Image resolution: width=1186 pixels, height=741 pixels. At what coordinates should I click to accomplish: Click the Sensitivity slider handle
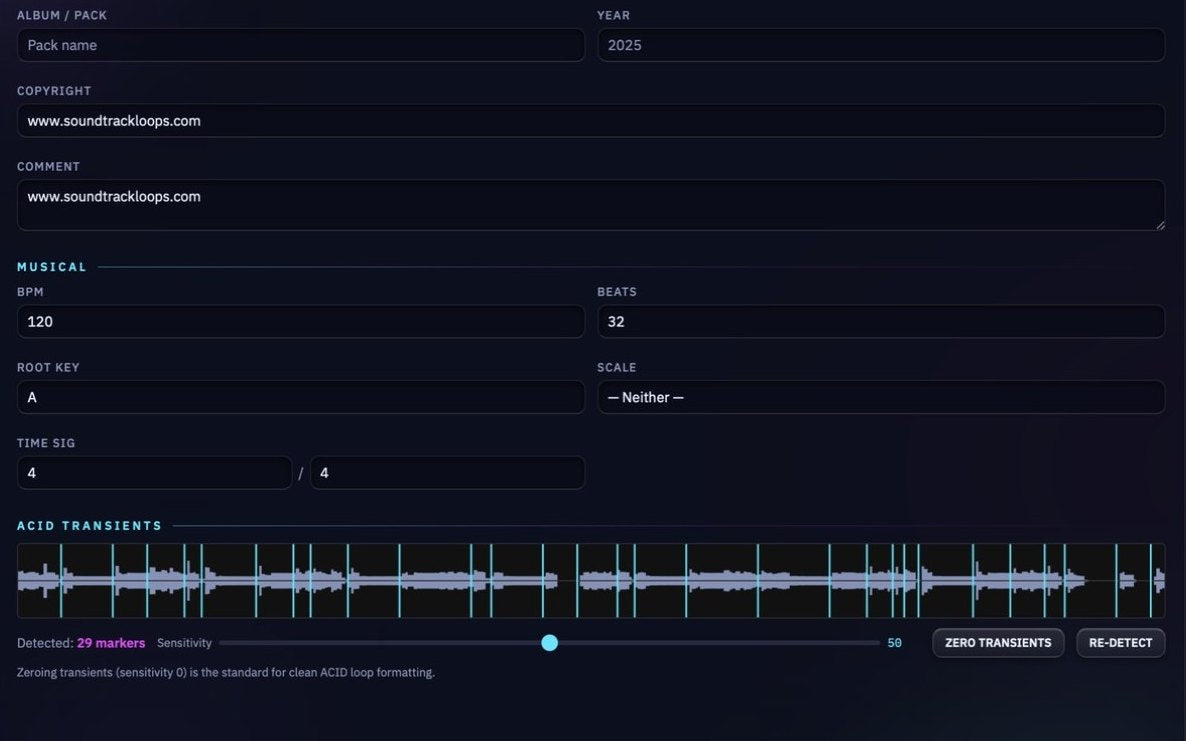coord(550,643)
